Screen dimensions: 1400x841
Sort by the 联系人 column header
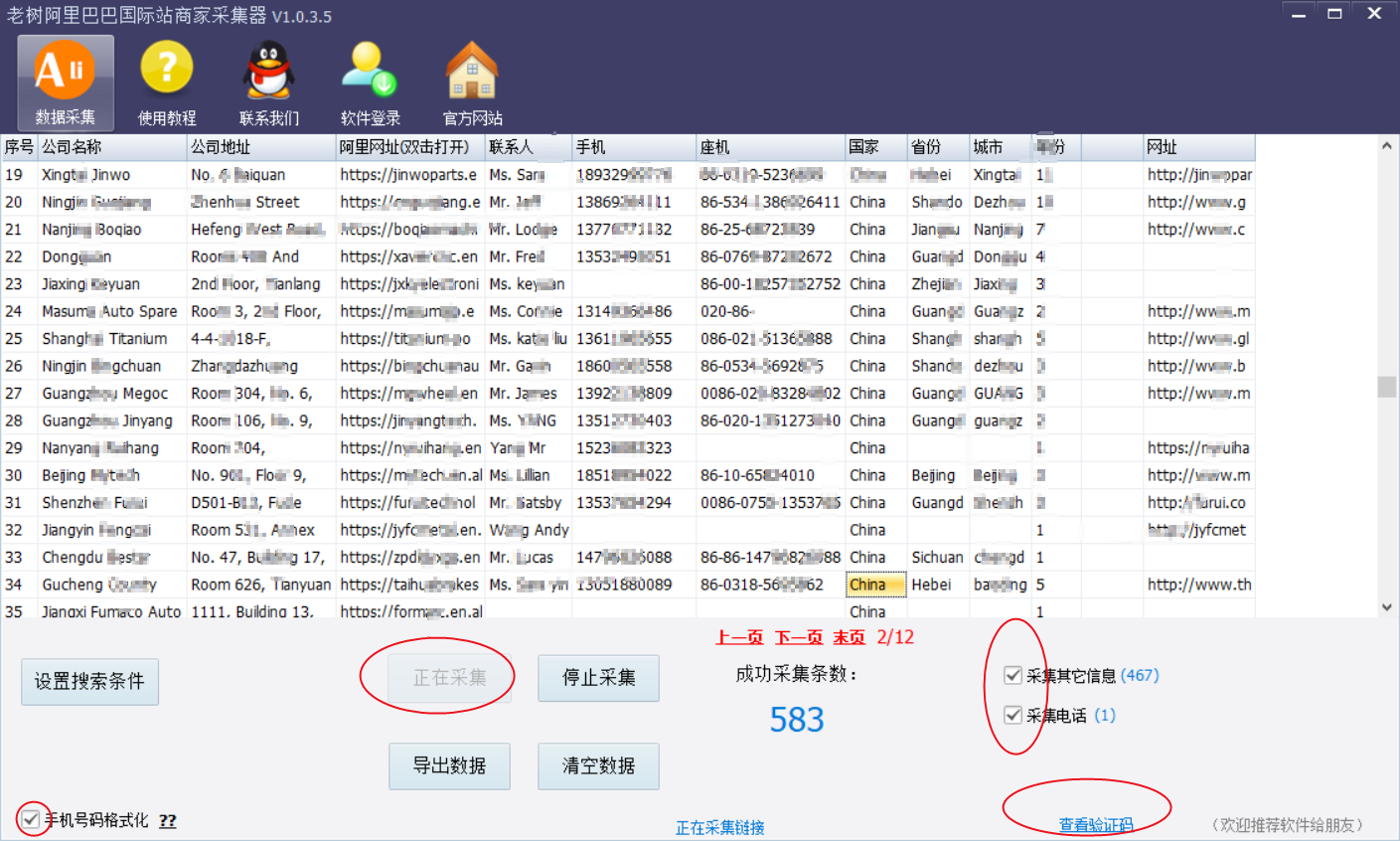click(x=529, y=147)
